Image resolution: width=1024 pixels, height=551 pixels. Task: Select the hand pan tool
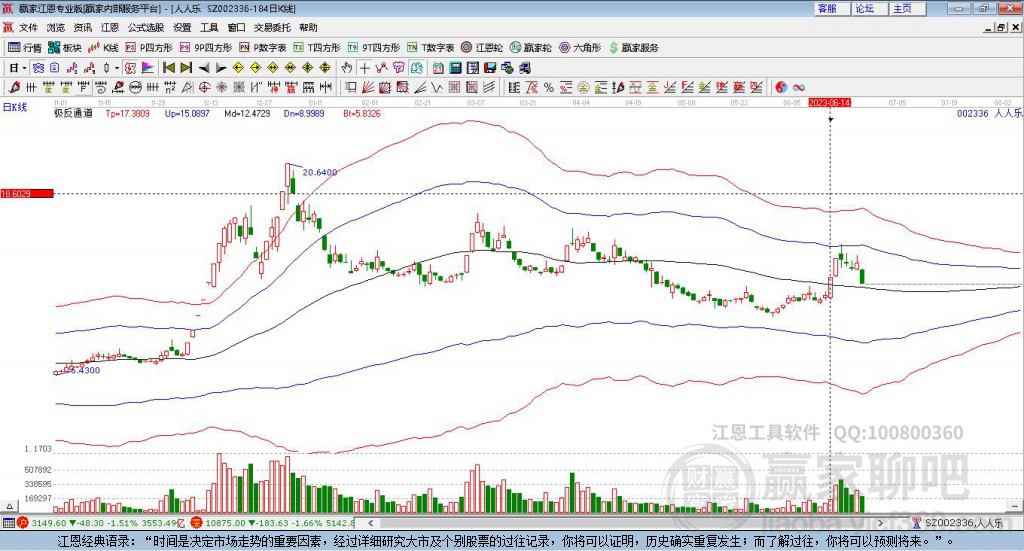347,67
